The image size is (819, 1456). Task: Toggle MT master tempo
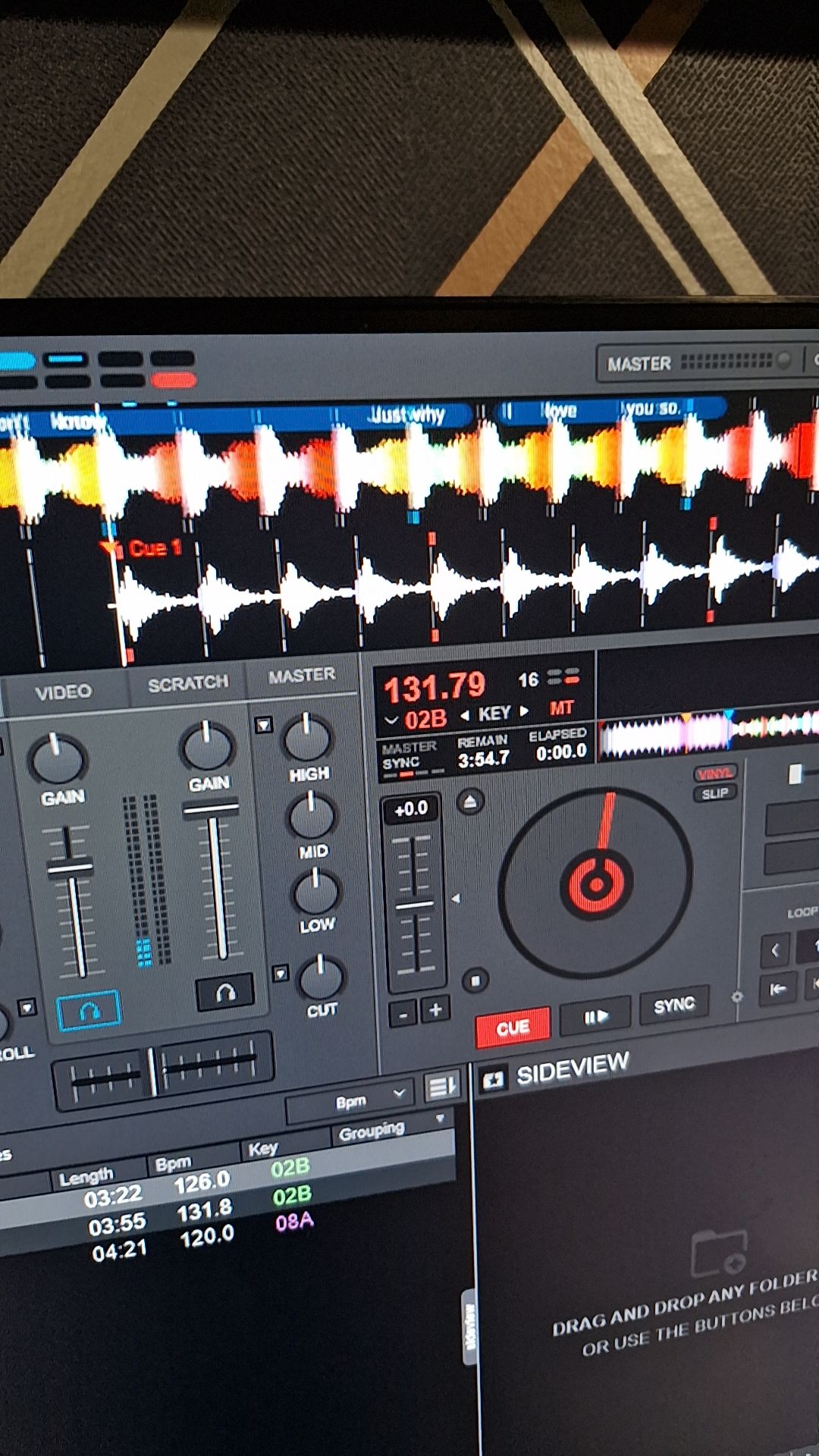(x=561, y=708)
